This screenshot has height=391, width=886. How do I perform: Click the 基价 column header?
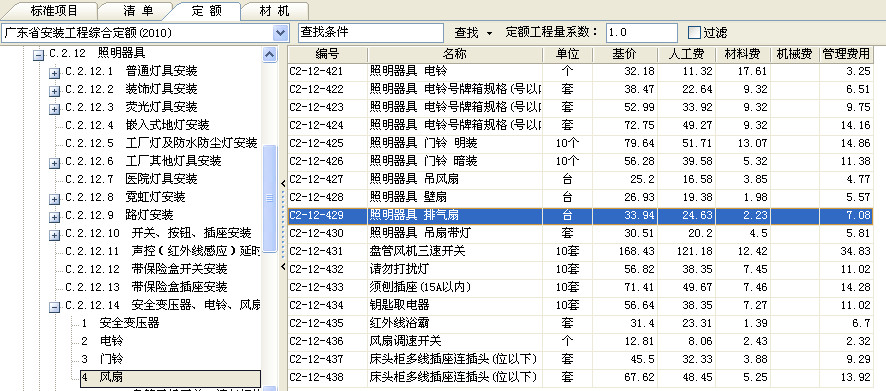point(625,55)
